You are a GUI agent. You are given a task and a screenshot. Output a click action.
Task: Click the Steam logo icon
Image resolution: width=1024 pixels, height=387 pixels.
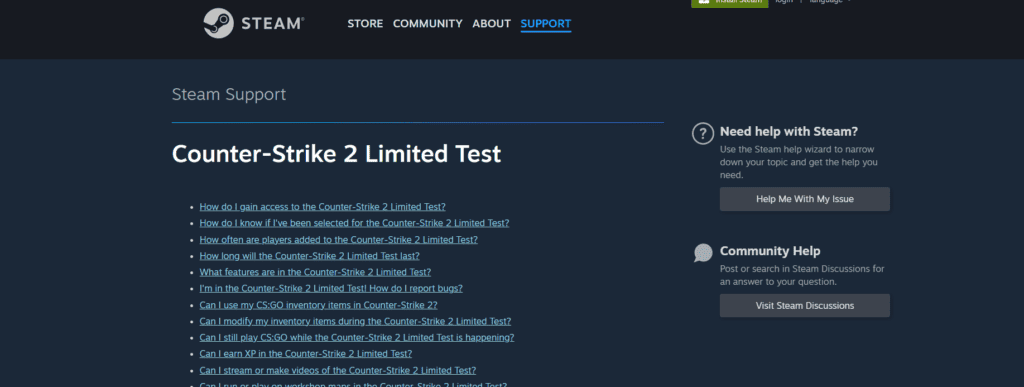[218, 23]
